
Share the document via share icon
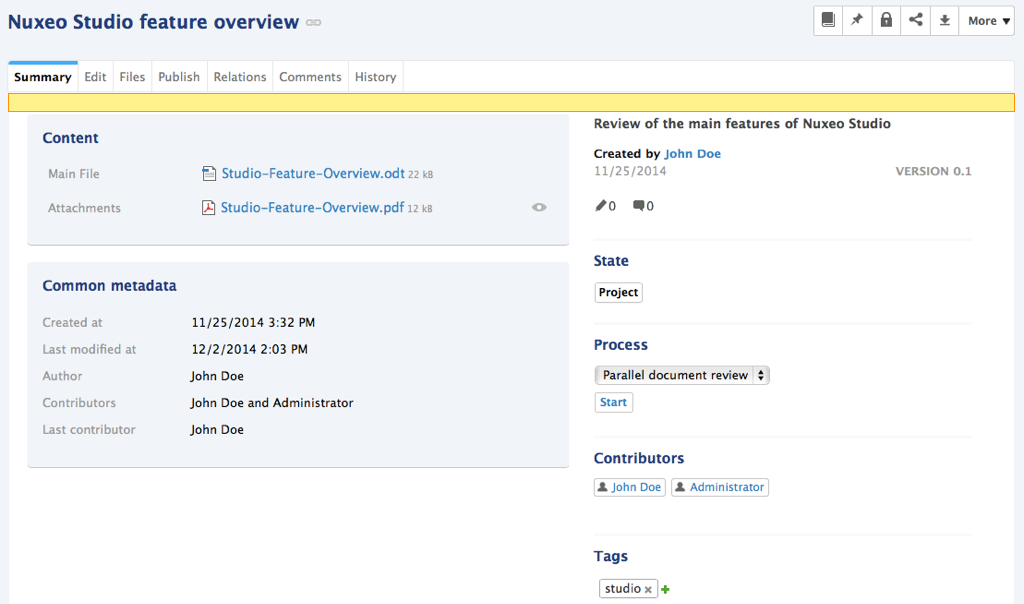(x=916, y=20)
